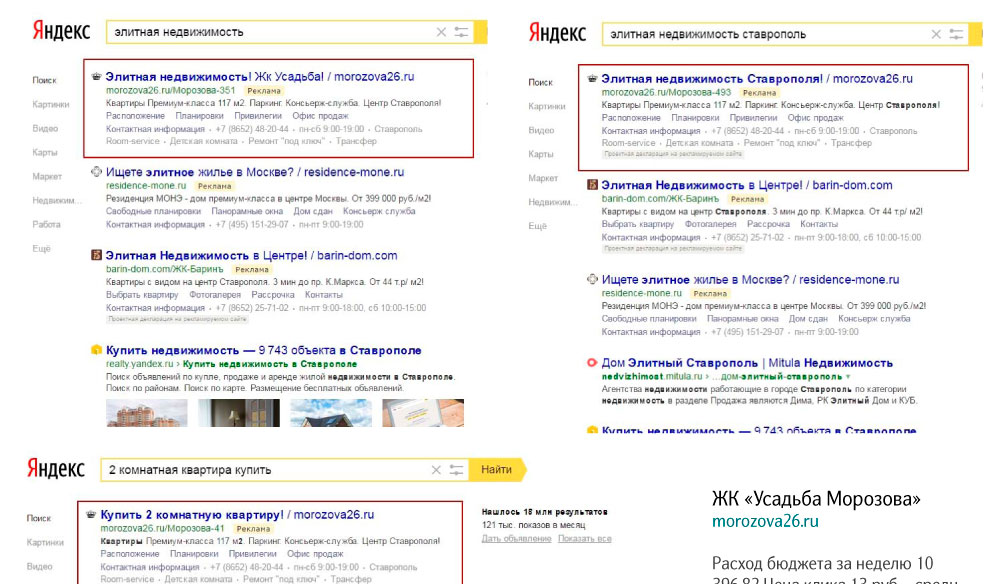The width and height of the screenshot is (996, 584).
Task: Open Карты beside "Элитная недвижимость Ставрополя!" ad
Action: point(541,154)
